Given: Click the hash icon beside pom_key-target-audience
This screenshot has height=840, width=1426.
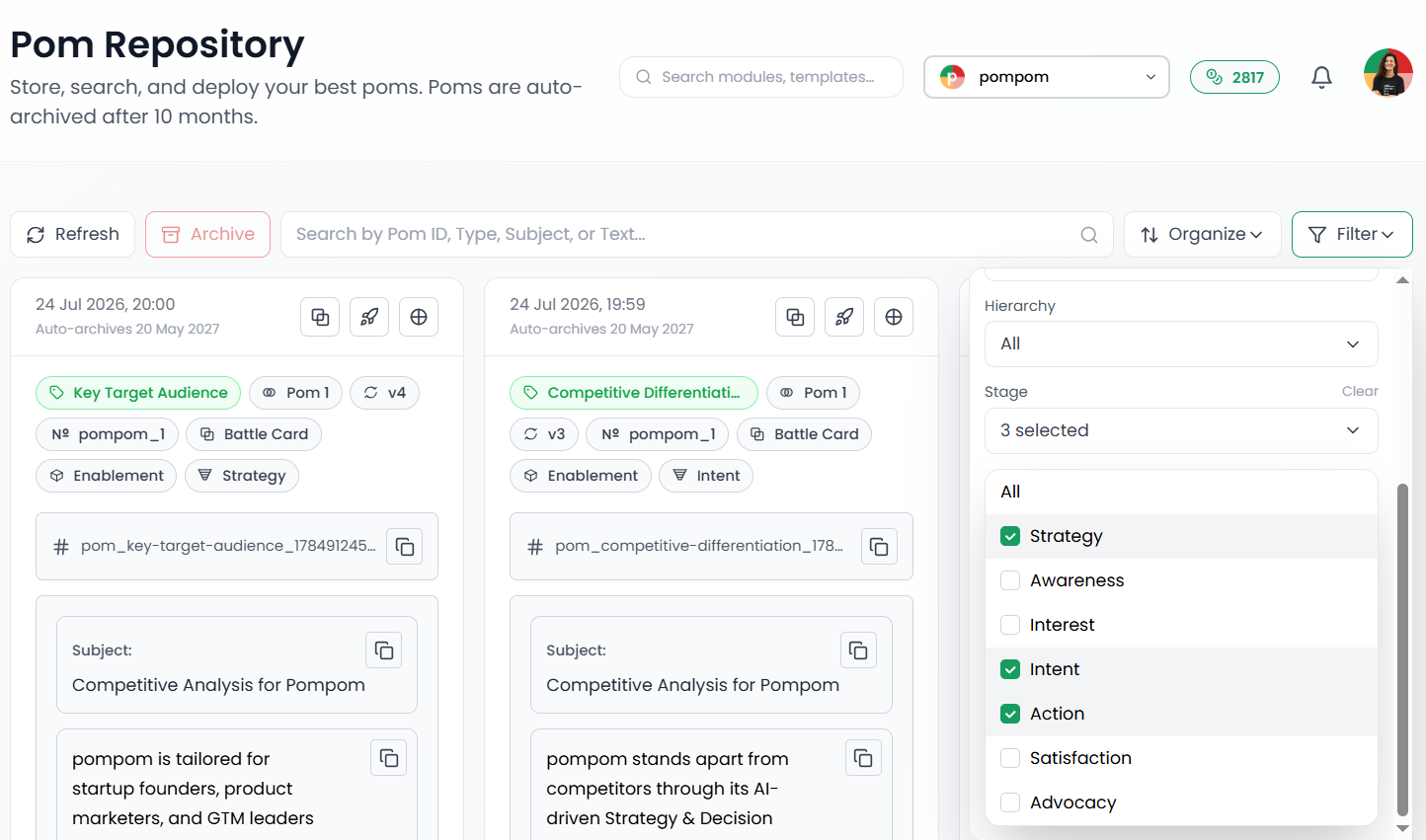Looking at the screenshot, I should (x=61, y=547).
